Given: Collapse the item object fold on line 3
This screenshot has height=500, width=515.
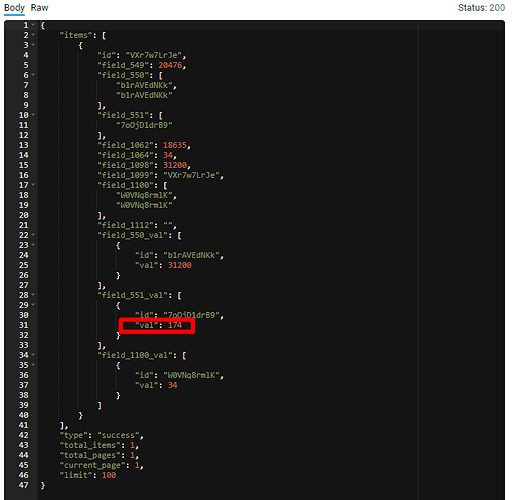Looking at the screenshot, I should coord(33,45).
